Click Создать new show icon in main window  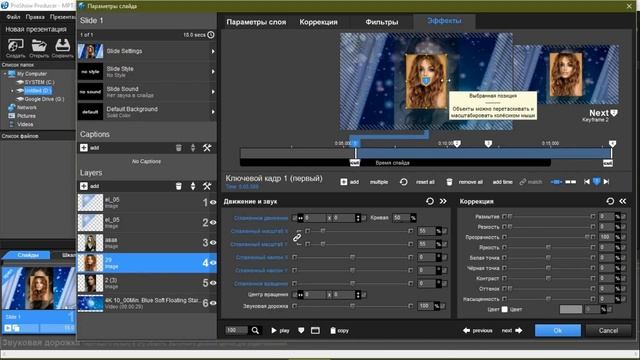tap(16, 45)
